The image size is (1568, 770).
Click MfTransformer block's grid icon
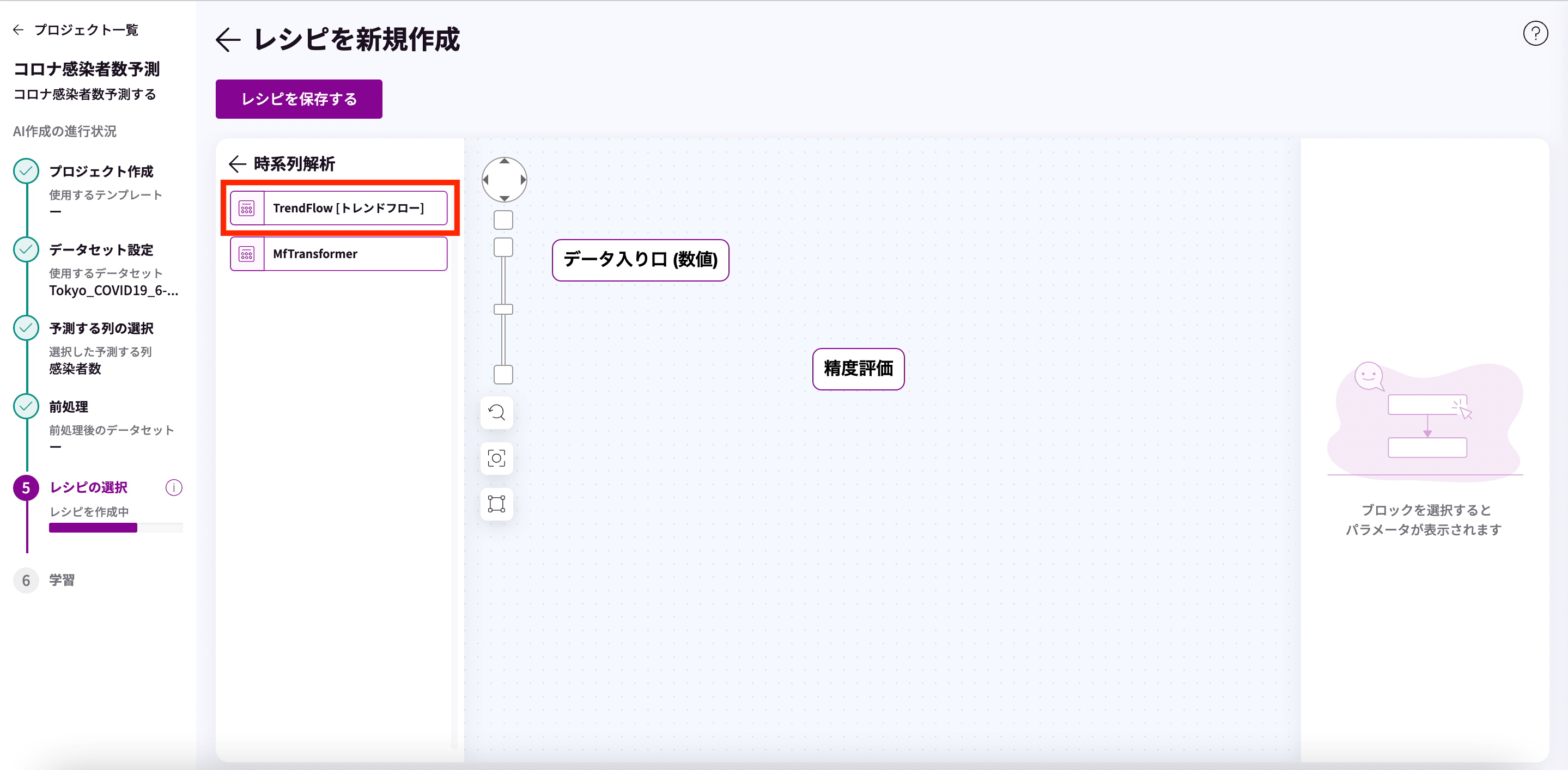click(246, 254)
